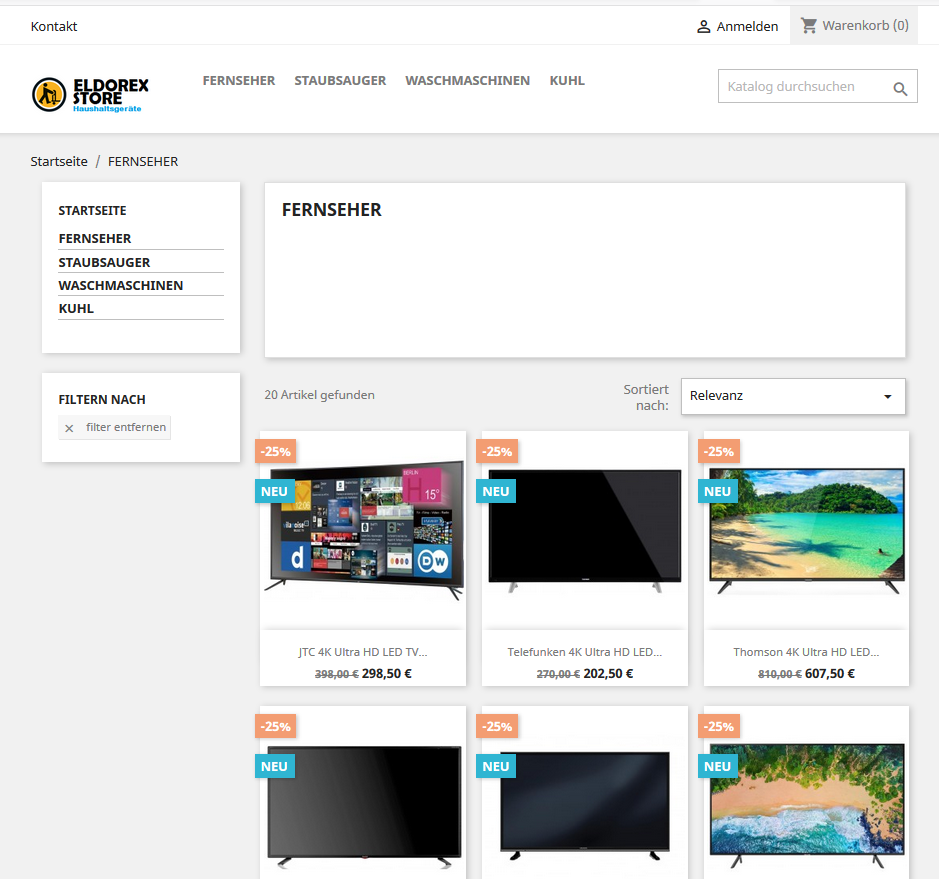This screenshot has height=879, width=939.
Task: Click FERNSEHER in the breadcrumb
Action: [143, 162]
